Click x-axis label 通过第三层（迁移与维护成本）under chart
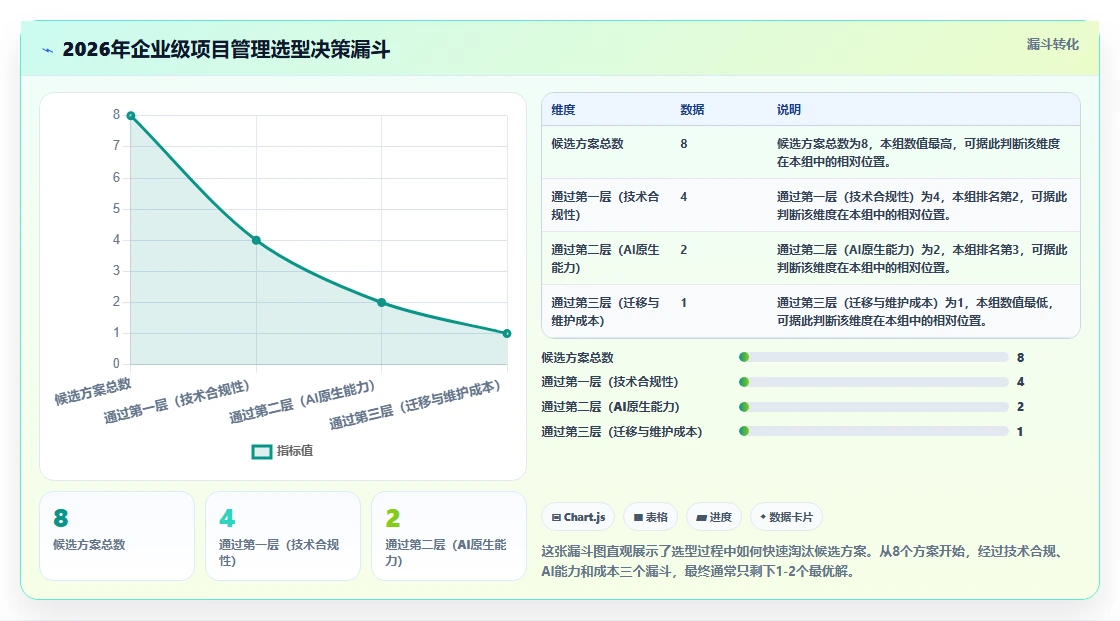 pos(414,404)
